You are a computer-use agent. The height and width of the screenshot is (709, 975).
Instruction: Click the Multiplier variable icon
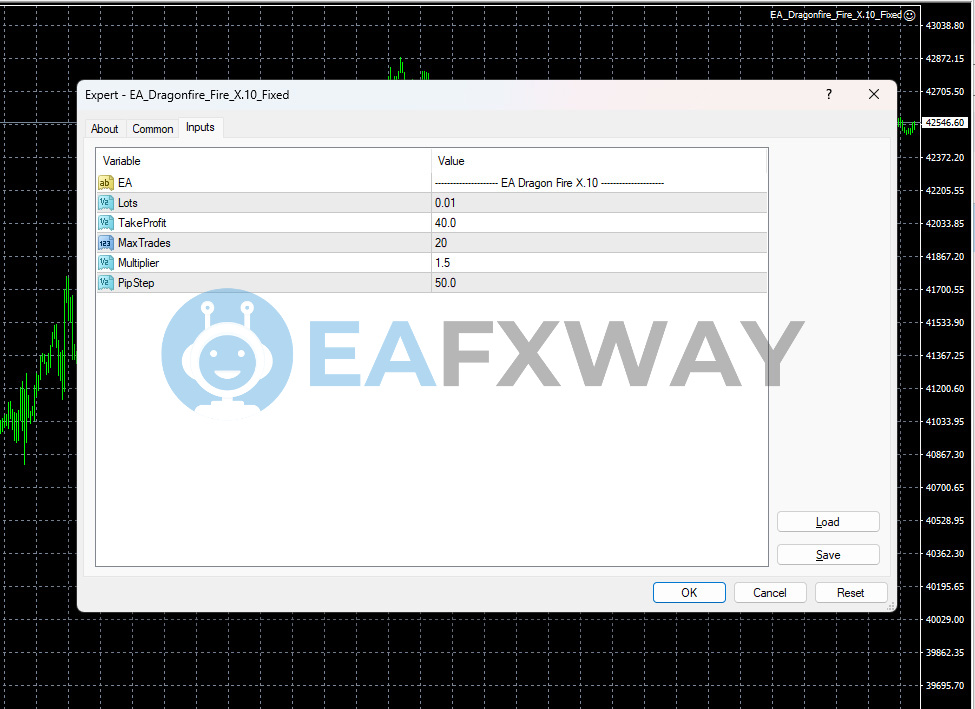click(105, 263)
